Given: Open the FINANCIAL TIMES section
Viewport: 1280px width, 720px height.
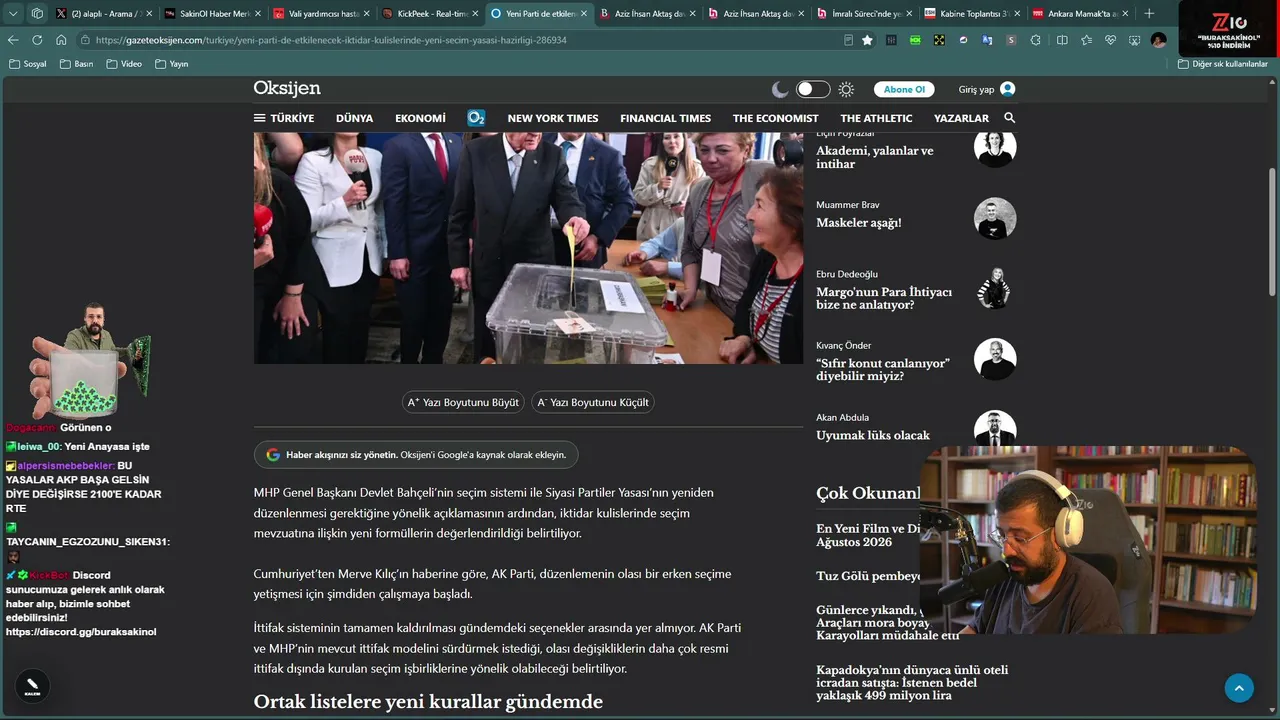Looking at the screenshot, I should [x=665, y=118].
